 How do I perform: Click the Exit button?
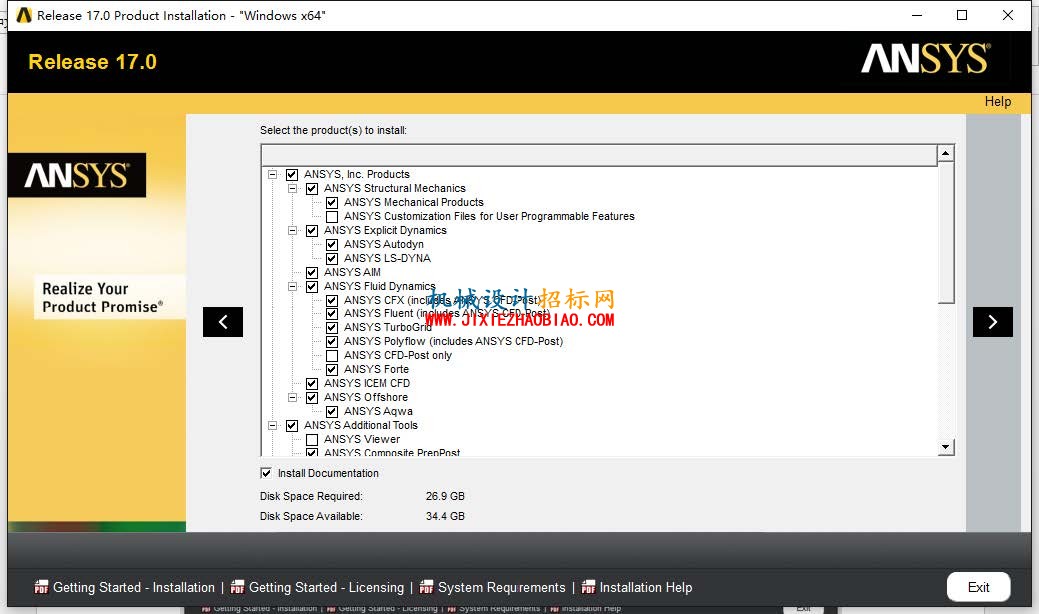point(978,587)
